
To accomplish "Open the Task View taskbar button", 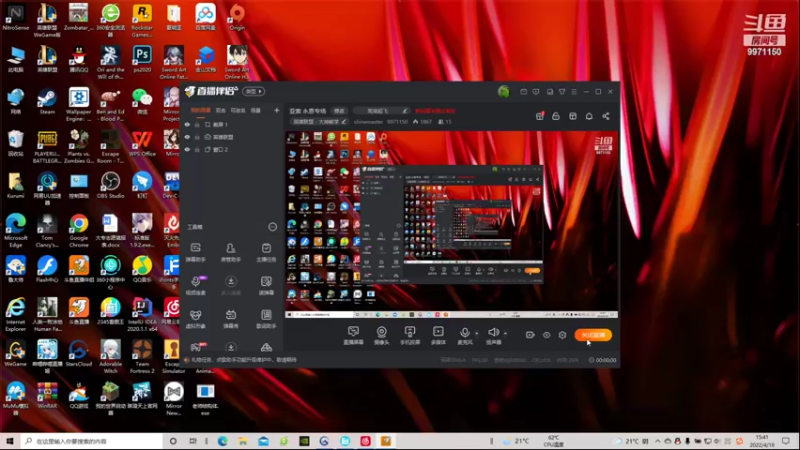I will tap(192, 441).
